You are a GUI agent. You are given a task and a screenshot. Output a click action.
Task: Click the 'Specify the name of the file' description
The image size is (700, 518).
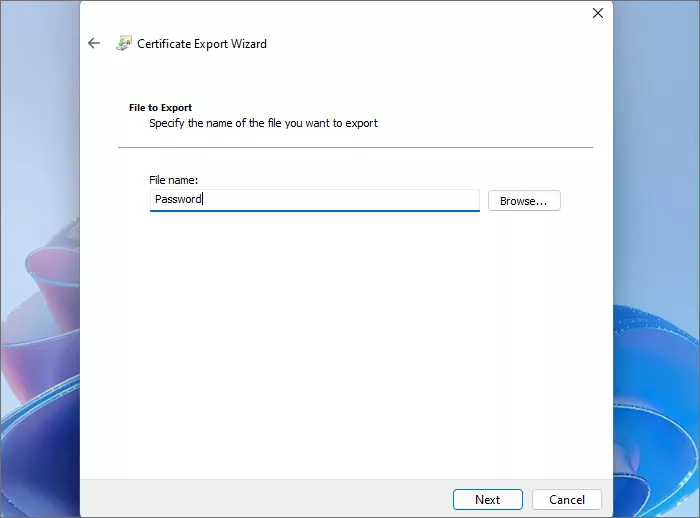click(x=263, y=124)
